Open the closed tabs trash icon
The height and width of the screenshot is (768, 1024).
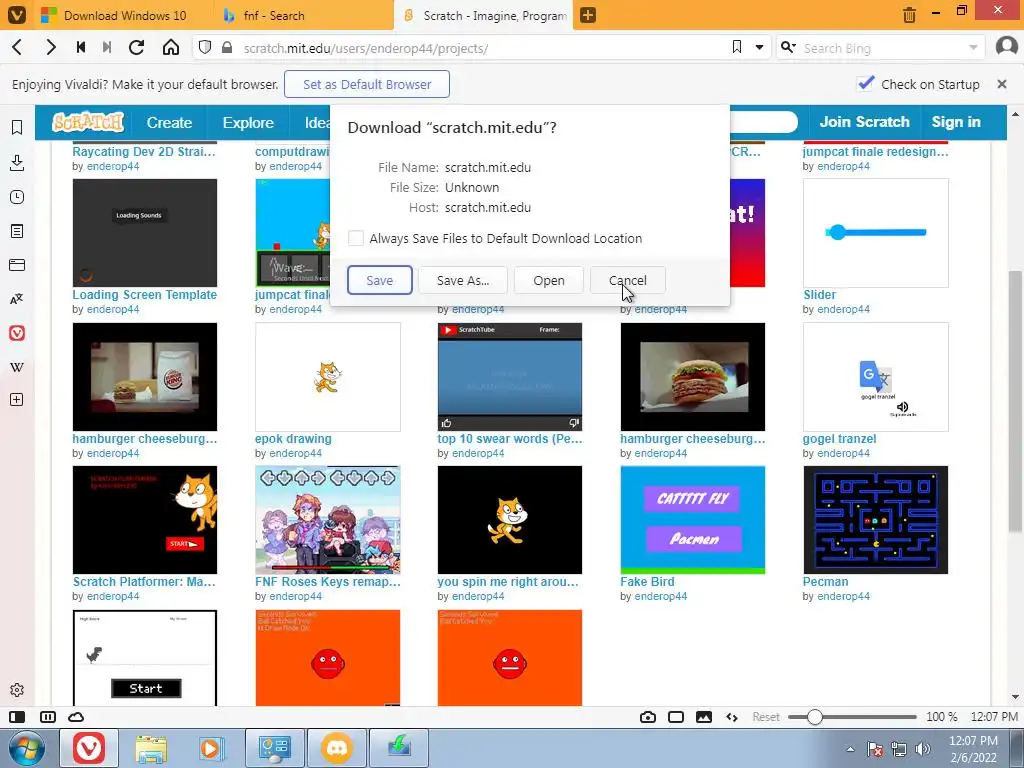pos(909,14)
